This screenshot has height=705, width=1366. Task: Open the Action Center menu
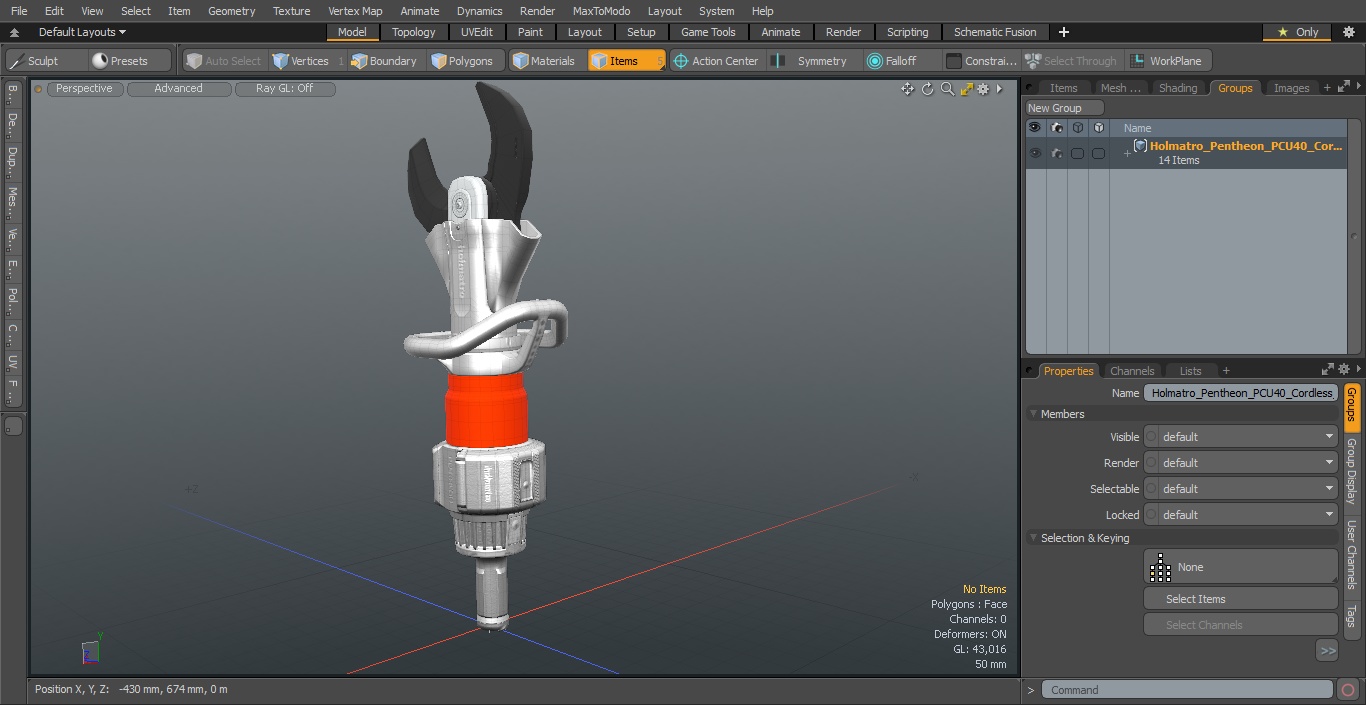[716, 61]
